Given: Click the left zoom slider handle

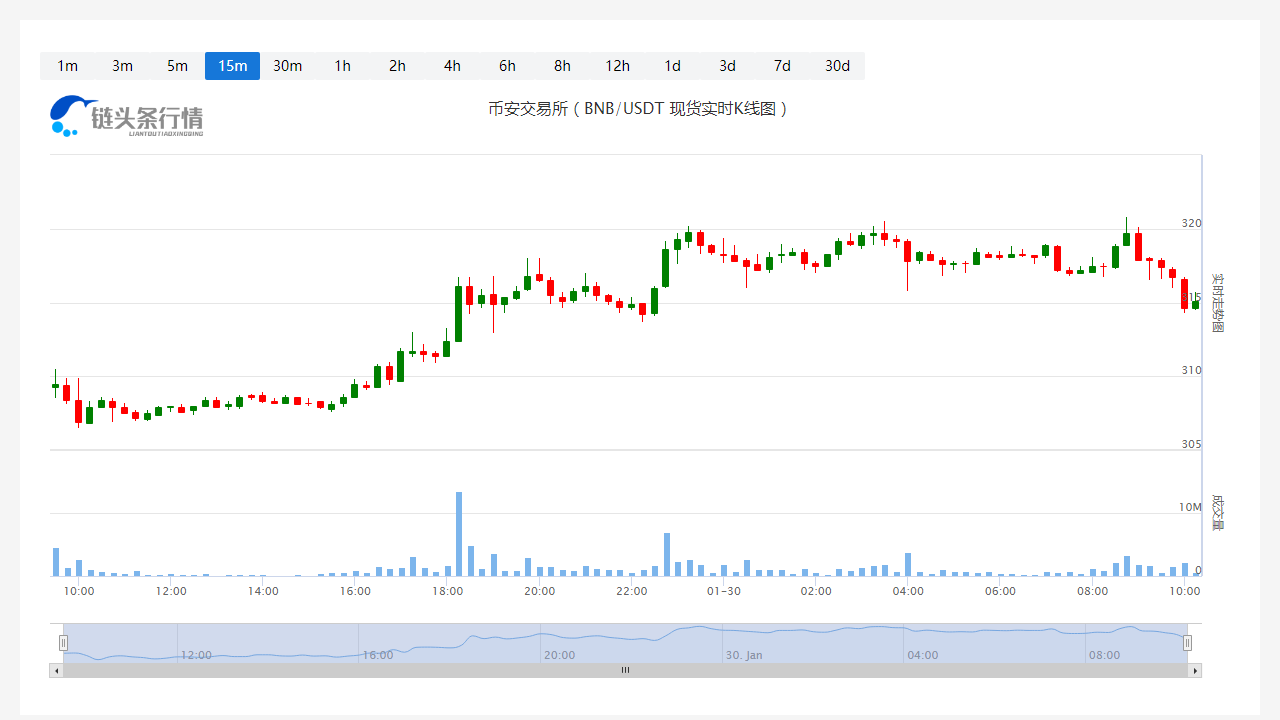Looking at the screenshot, I should [63, 642].
